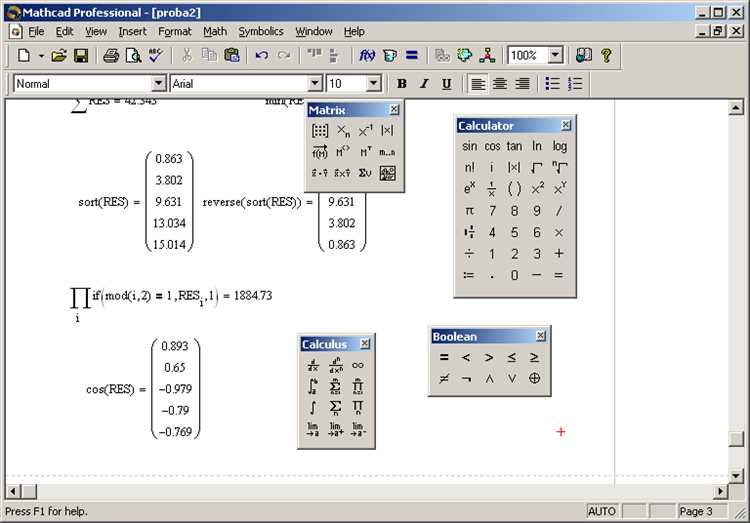Image resolution: width=750 pixels, height=523 pixels.
Task: Click the XOR circled-plus Boolean operator
Action: tap(534, 378)
